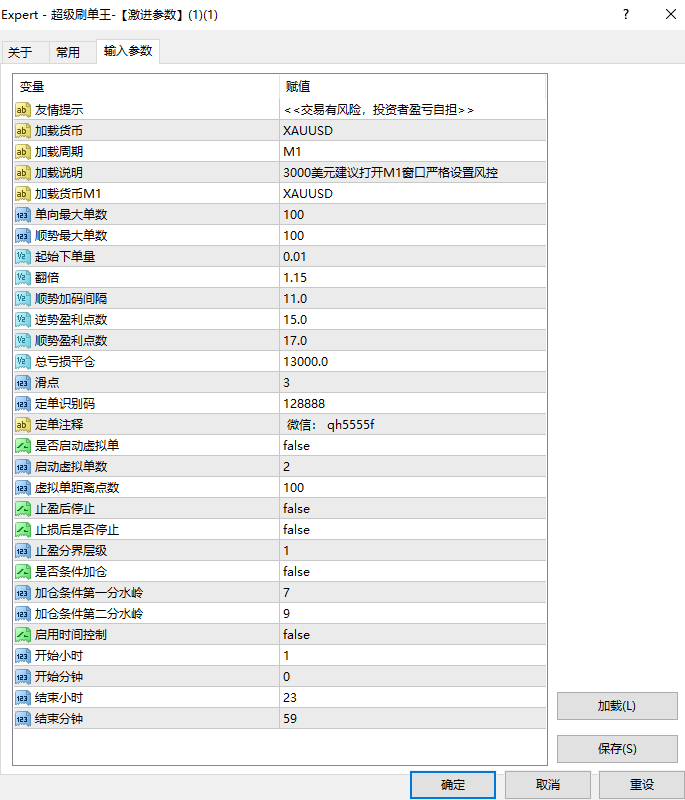The image size is (685, 800).
Task: Click the boolean icon beside 止损后是否停止
Action: click(x=22, y=530)
